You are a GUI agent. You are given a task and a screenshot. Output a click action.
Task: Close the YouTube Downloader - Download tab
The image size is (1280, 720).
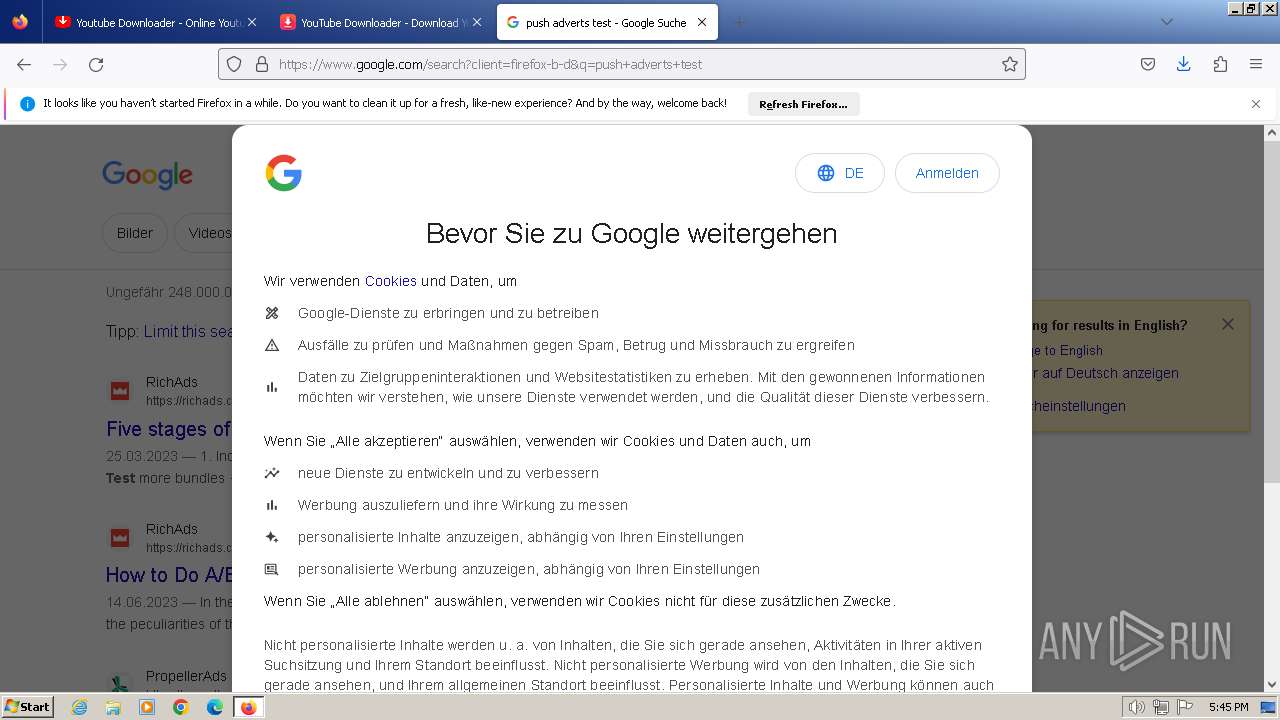click(476, 22)
